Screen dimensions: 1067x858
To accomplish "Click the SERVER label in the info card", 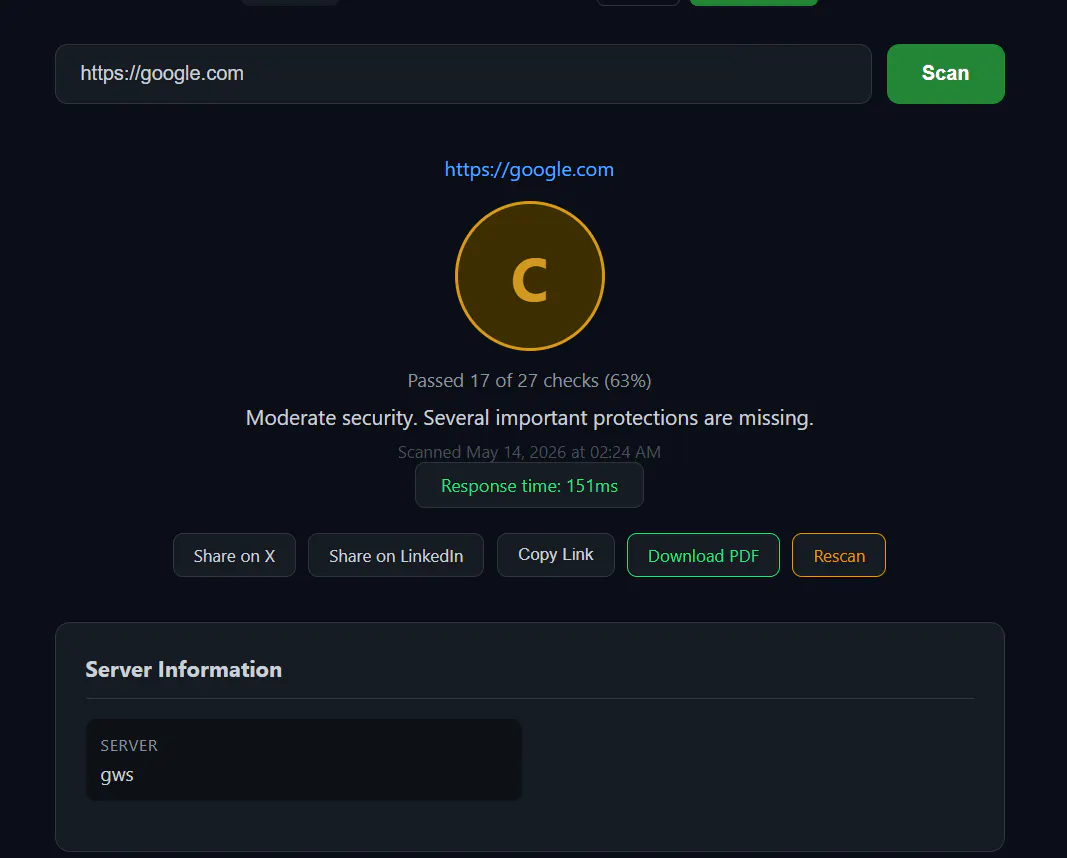I will [129, 745].
